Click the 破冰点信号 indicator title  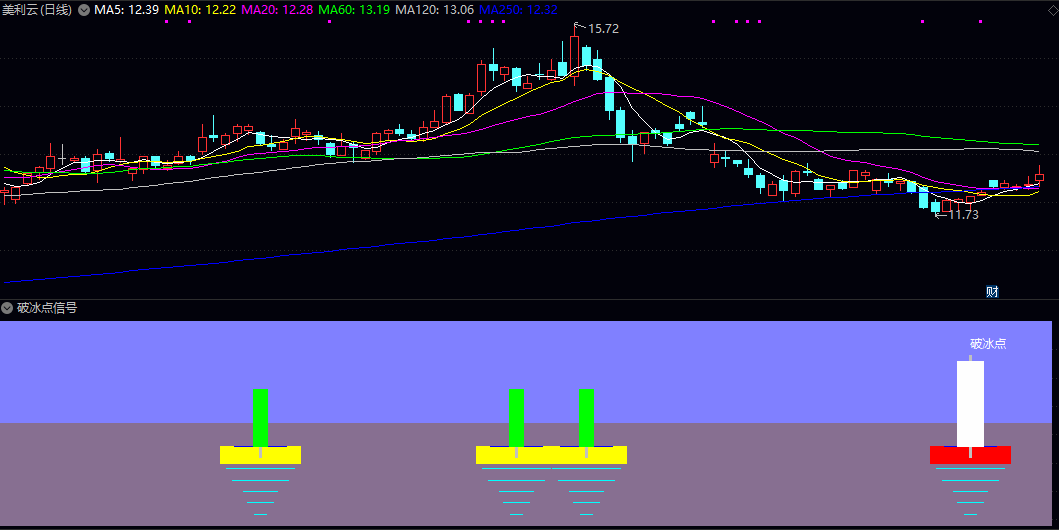tap(47, 308)
